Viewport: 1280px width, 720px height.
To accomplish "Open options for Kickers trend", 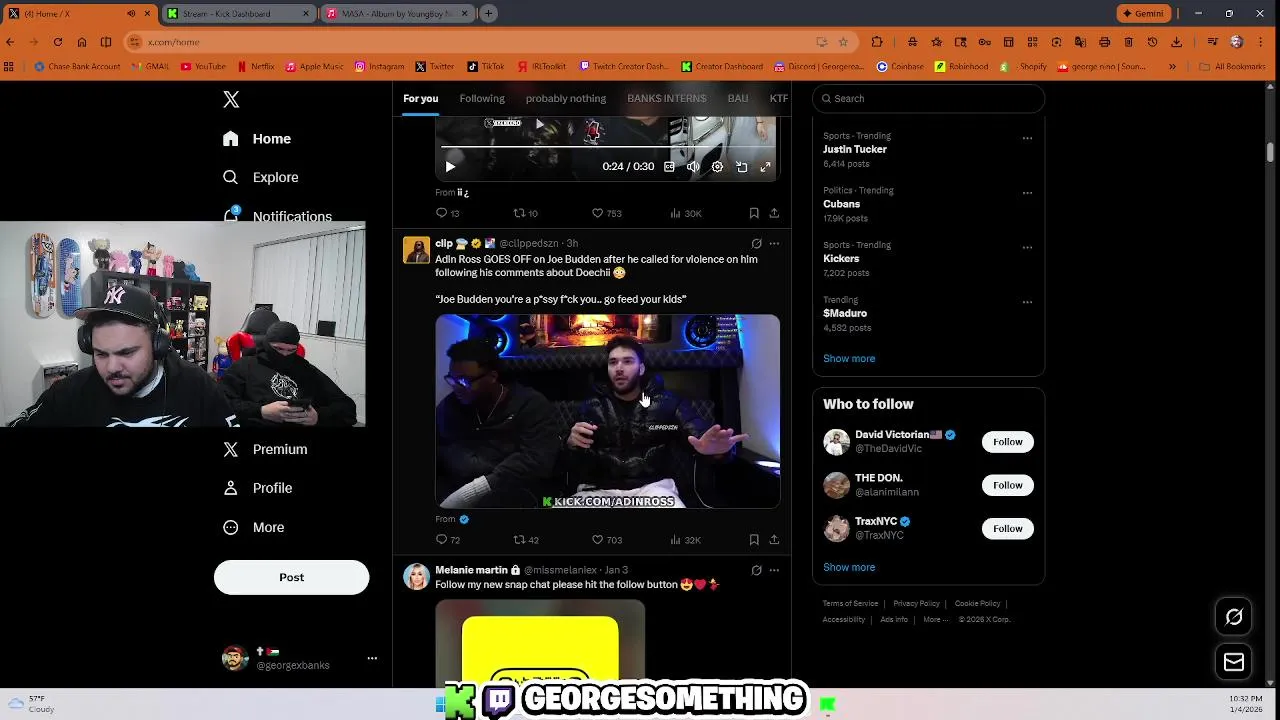I will click(x=1027, y=247).
